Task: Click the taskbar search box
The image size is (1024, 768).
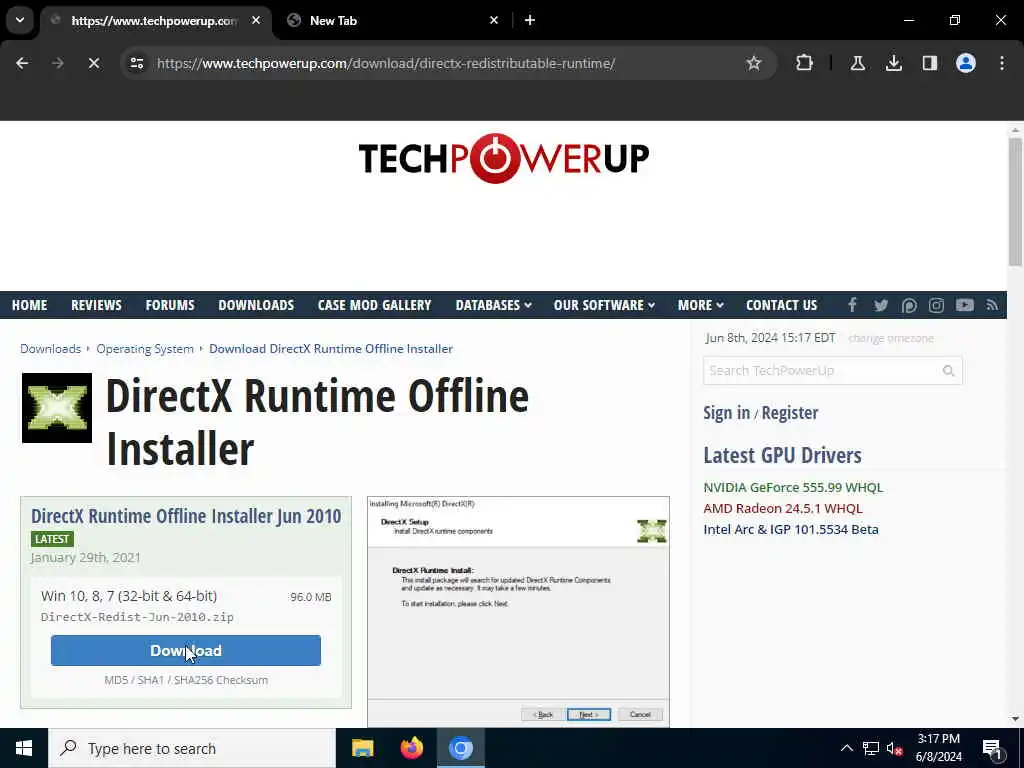Action: [x=192, y=748]
